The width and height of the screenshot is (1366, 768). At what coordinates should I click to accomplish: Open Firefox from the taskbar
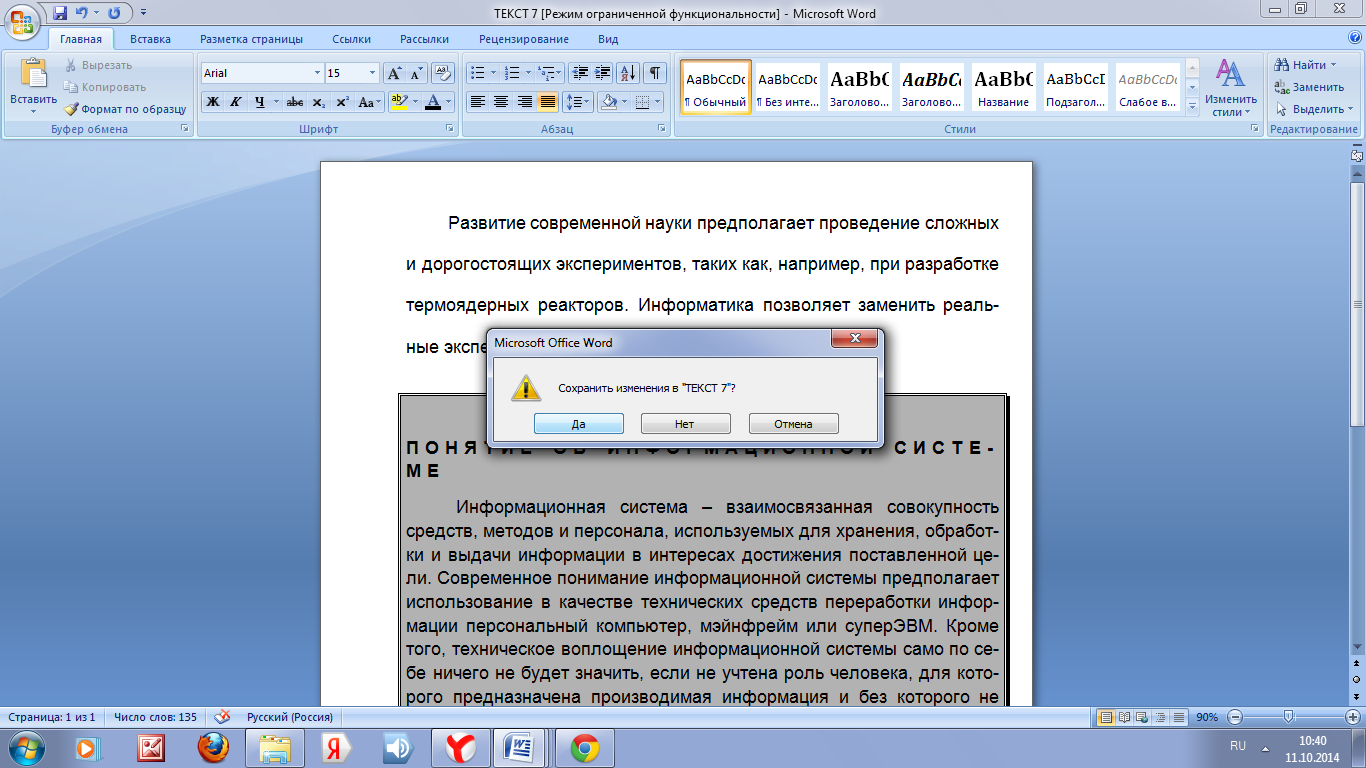(213, 748)
